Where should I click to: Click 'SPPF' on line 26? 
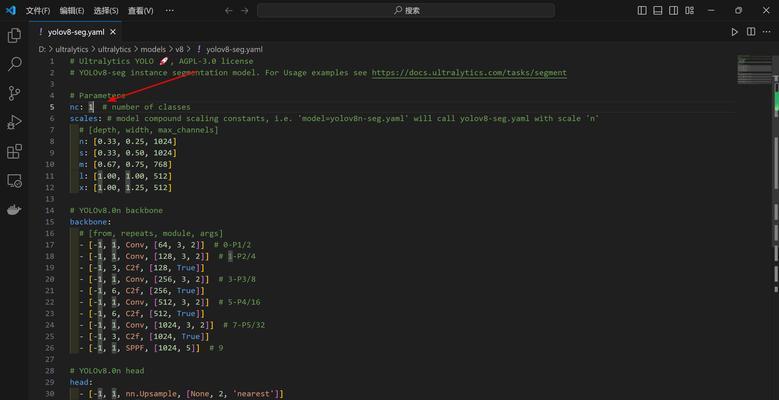(x=135, y=348)
